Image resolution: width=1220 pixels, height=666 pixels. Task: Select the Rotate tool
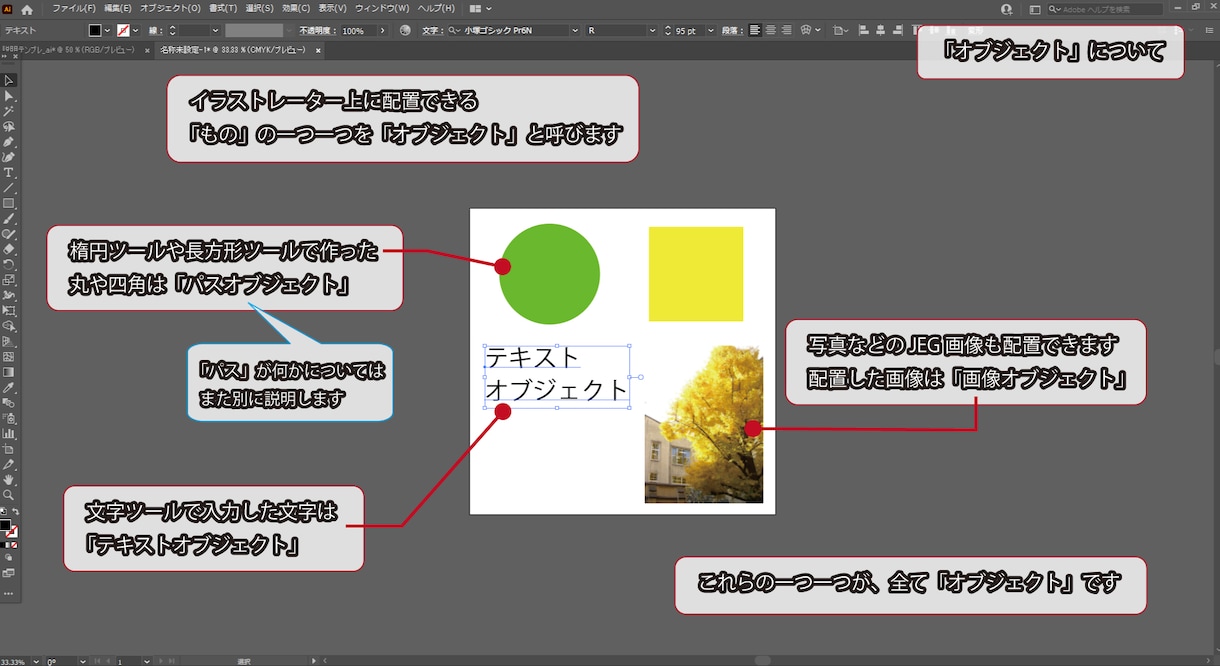[9, 264]
